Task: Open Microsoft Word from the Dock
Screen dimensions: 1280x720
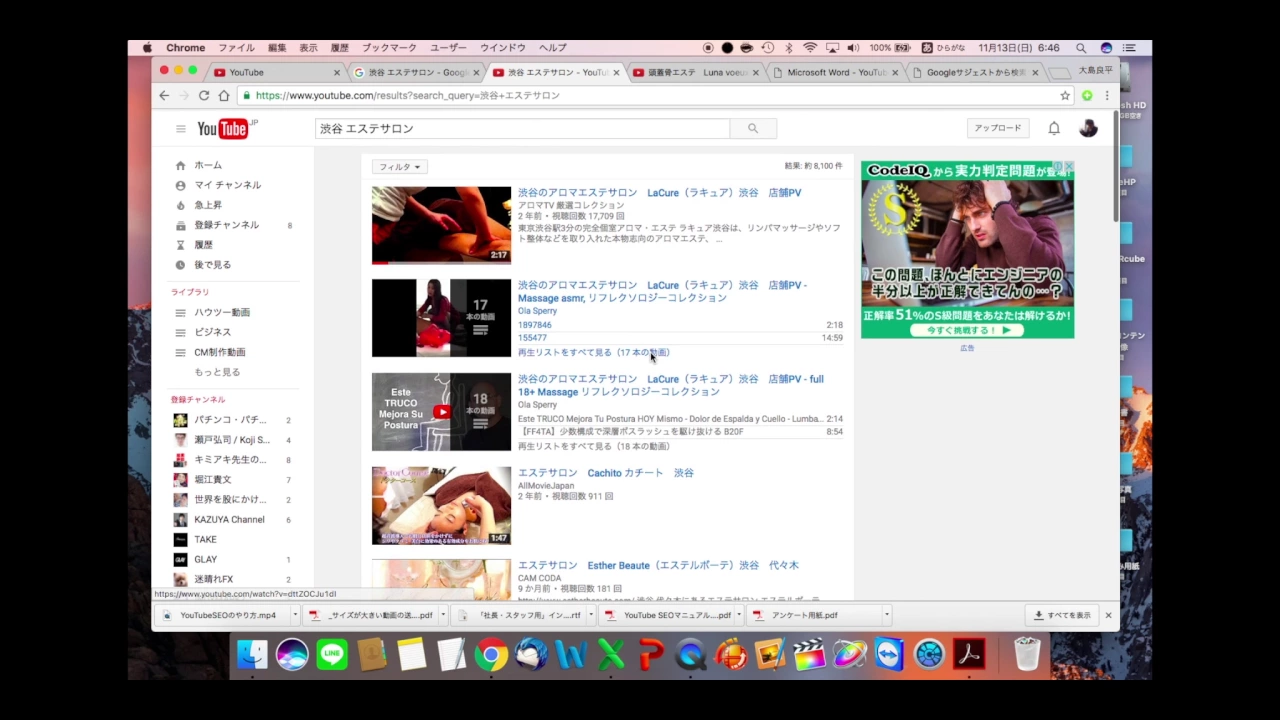Action: click(571, 654)
